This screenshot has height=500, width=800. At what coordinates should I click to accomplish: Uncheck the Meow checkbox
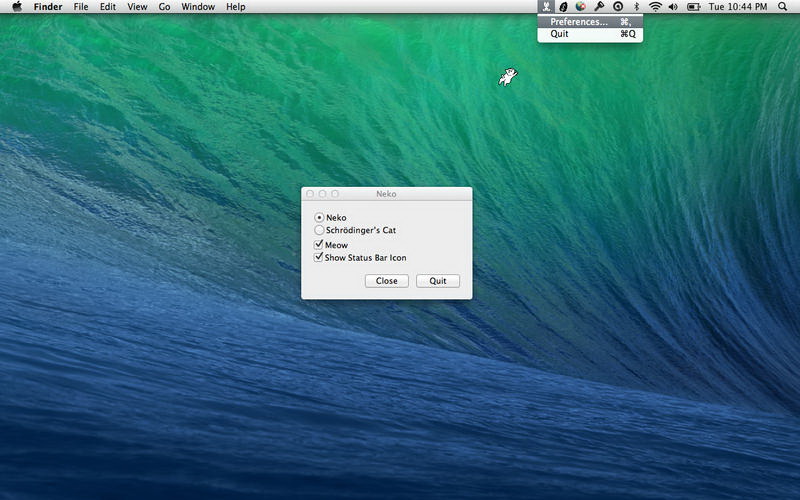tap(319, 245)
